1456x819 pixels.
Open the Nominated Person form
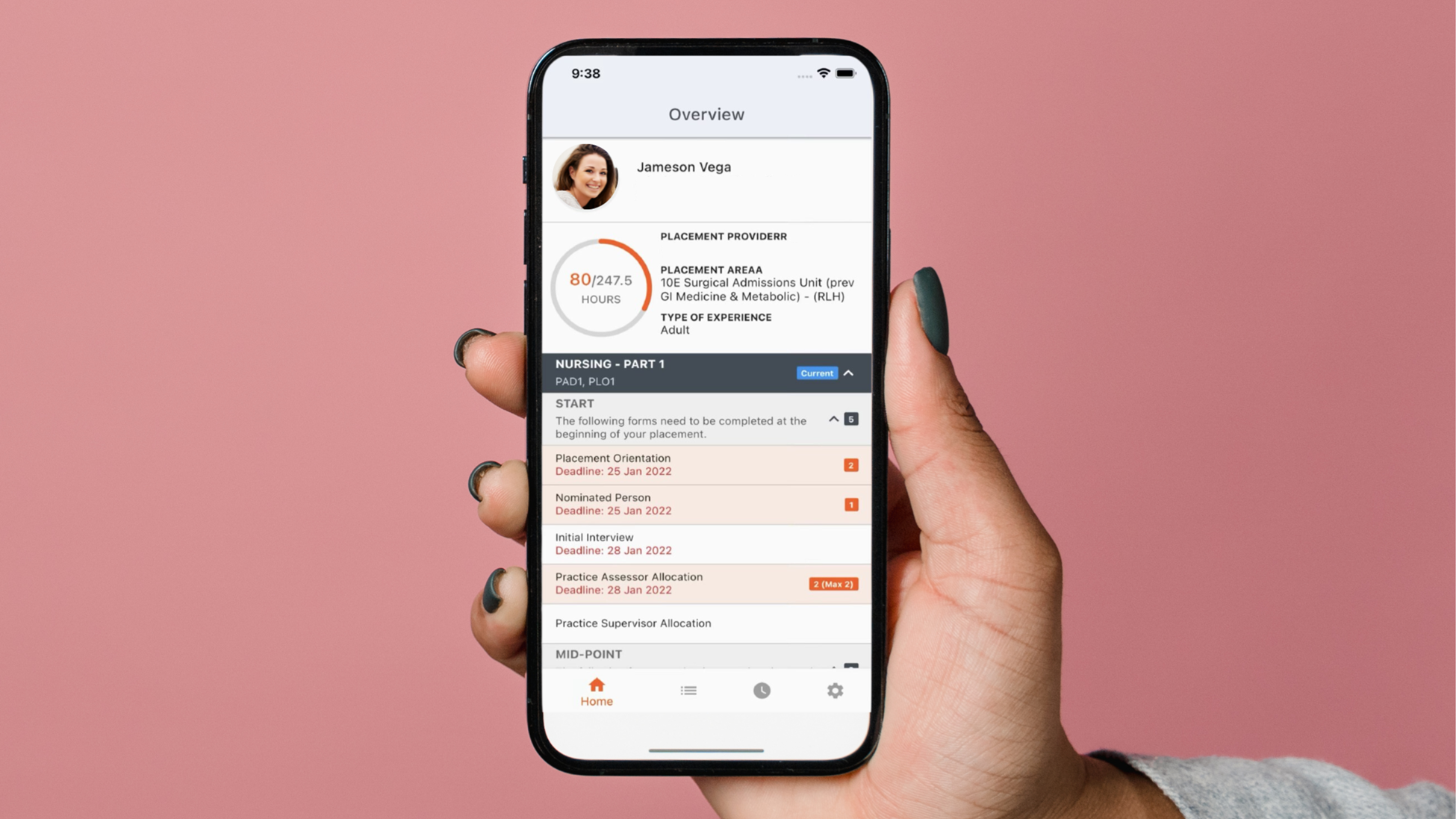click(703, 503)
